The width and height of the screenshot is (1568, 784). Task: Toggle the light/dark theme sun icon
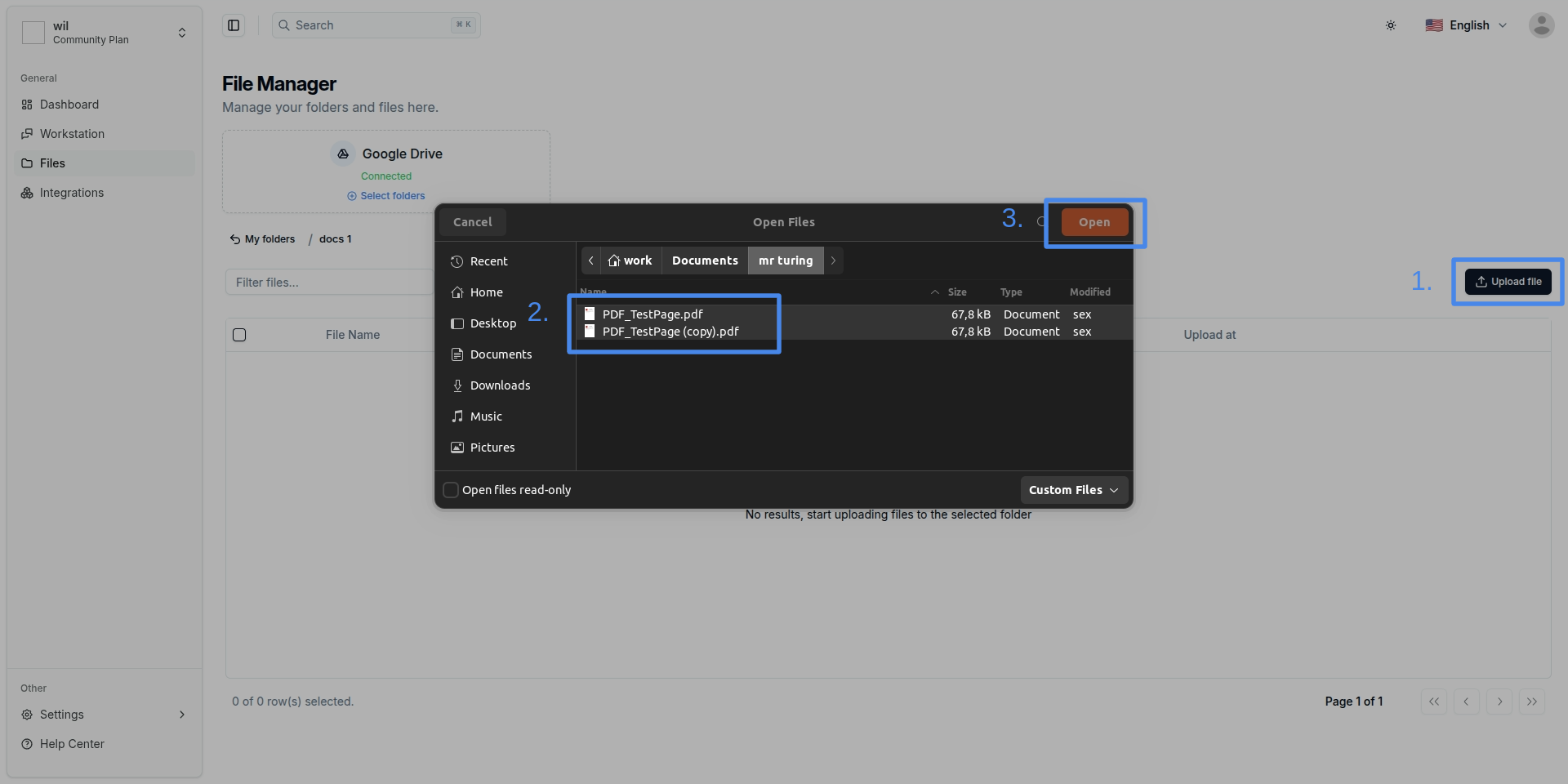coord(1391,25)
